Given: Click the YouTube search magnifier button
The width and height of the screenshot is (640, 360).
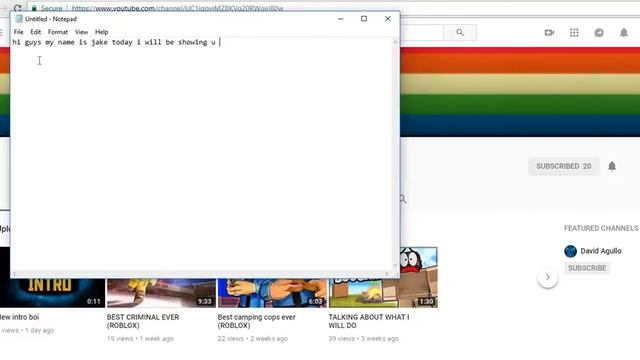Looking at the screenshot, I should tap(460, 32).
